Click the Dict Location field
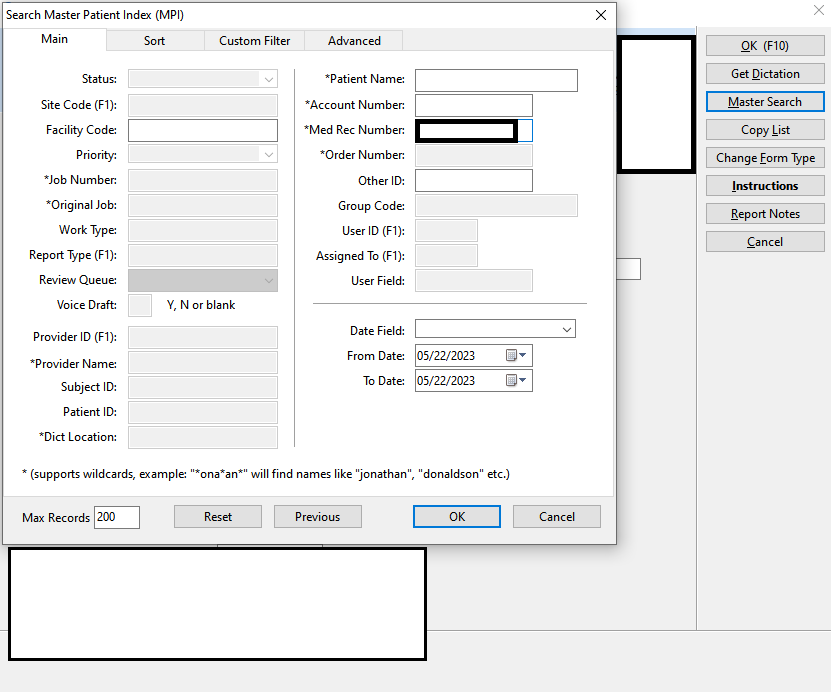The image size is (831, 692). click(202, 438)
